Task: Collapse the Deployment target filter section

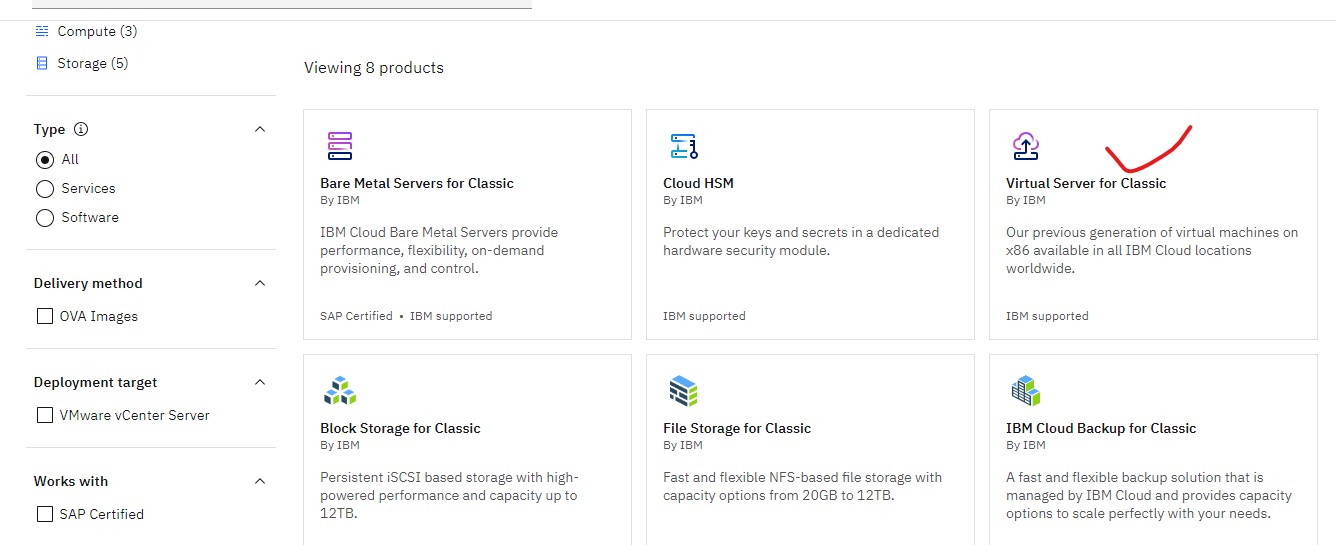Action: click(260, 382)
